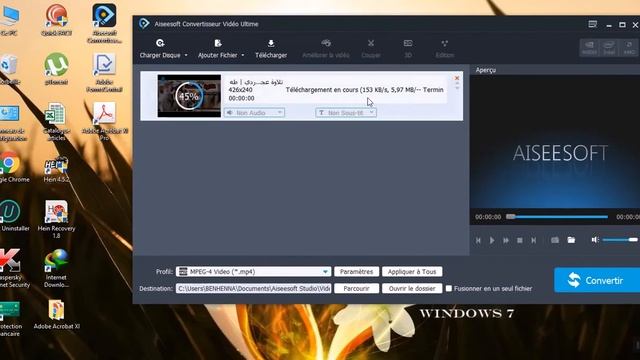The image size is (640, 360).
Task: Click the Ajouter Fichier button
Action: 218,49
